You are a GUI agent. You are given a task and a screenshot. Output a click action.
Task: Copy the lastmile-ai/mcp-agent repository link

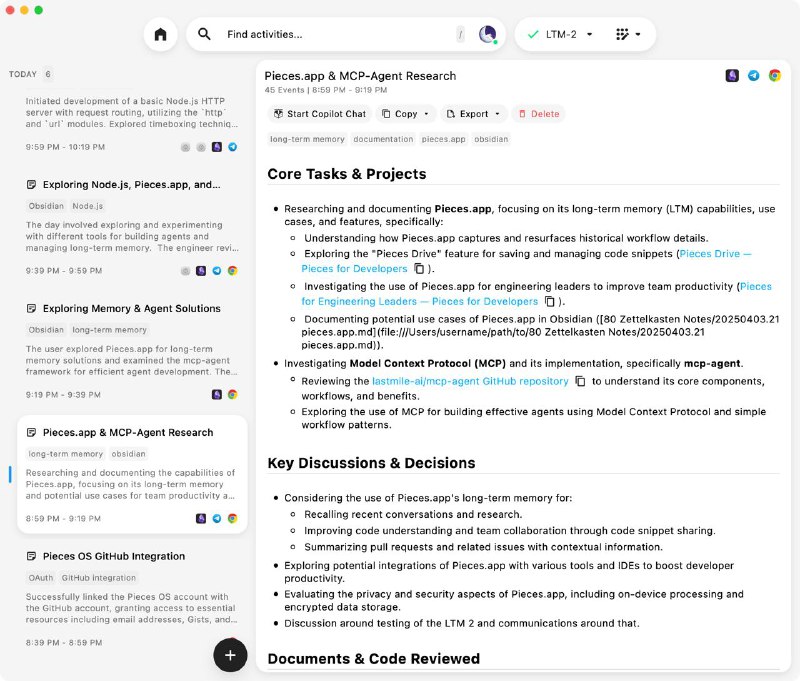(x=579, y=381)
